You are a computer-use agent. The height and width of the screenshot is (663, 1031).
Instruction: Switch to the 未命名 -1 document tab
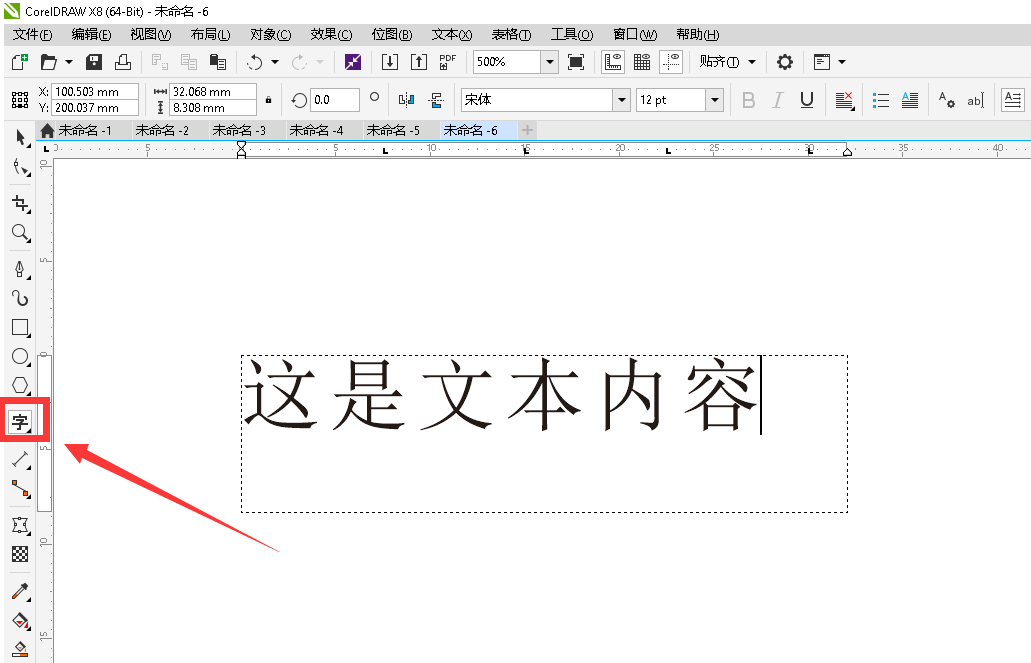[x=85, y=130]
